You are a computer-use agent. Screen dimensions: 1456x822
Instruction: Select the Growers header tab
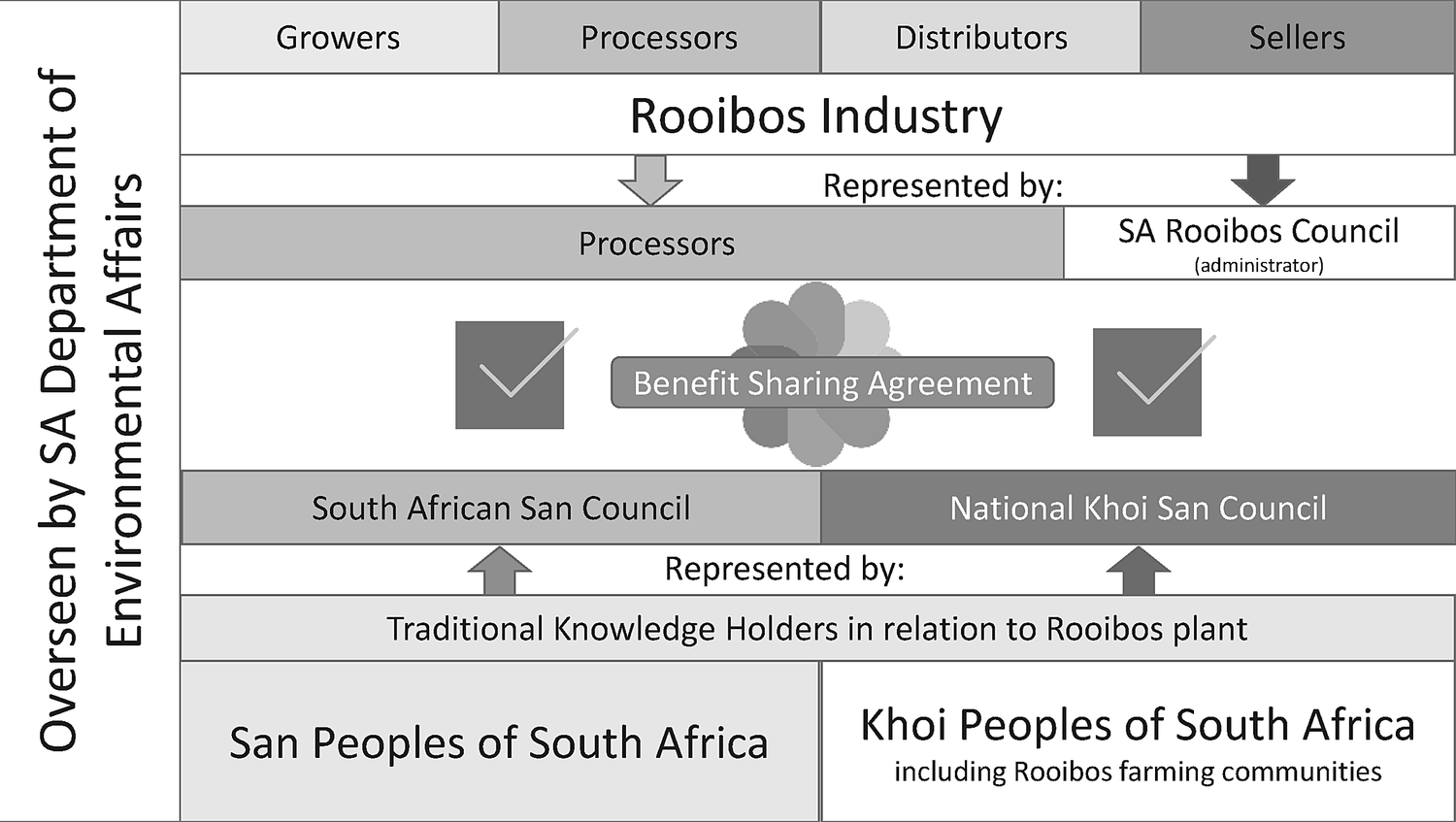339,38
